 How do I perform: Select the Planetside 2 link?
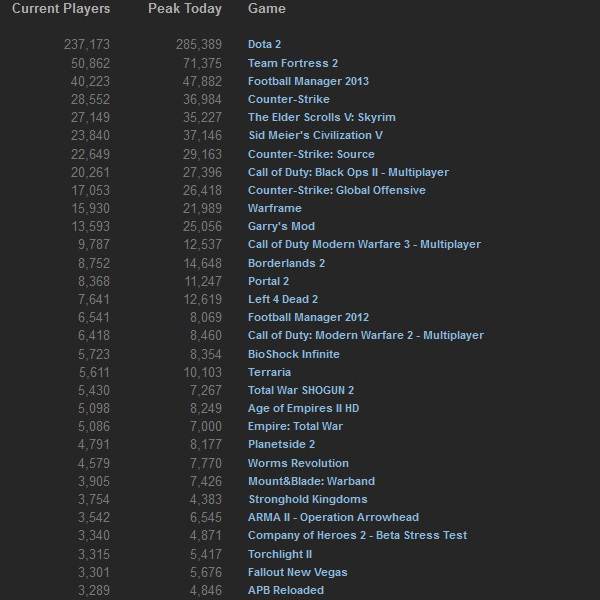pos(281,444)
